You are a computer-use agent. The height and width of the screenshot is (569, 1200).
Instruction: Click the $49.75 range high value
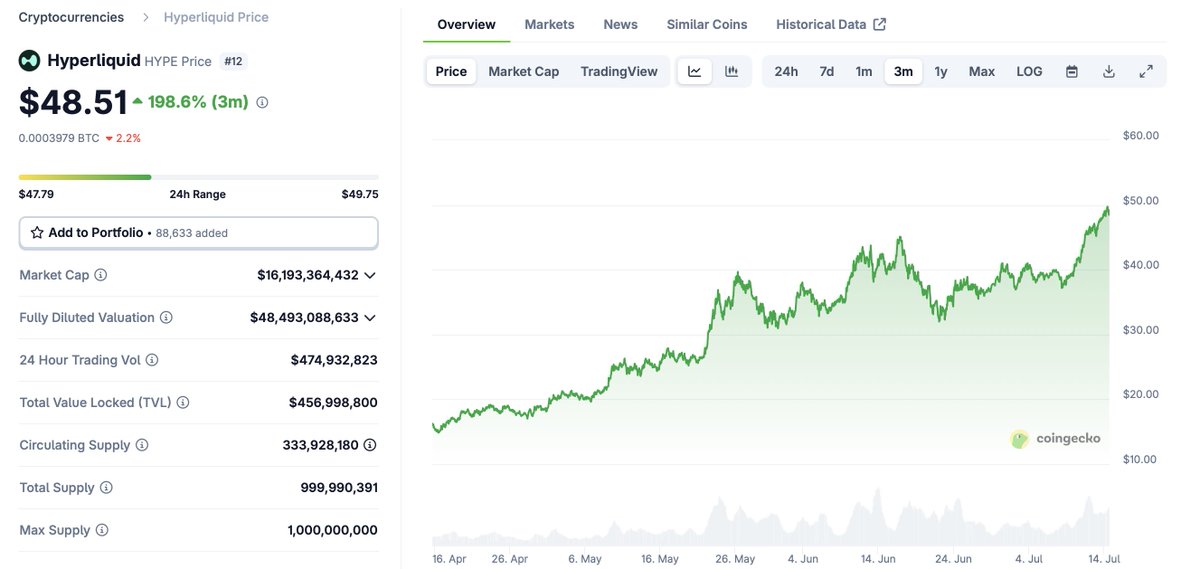[x=360, y=194]
